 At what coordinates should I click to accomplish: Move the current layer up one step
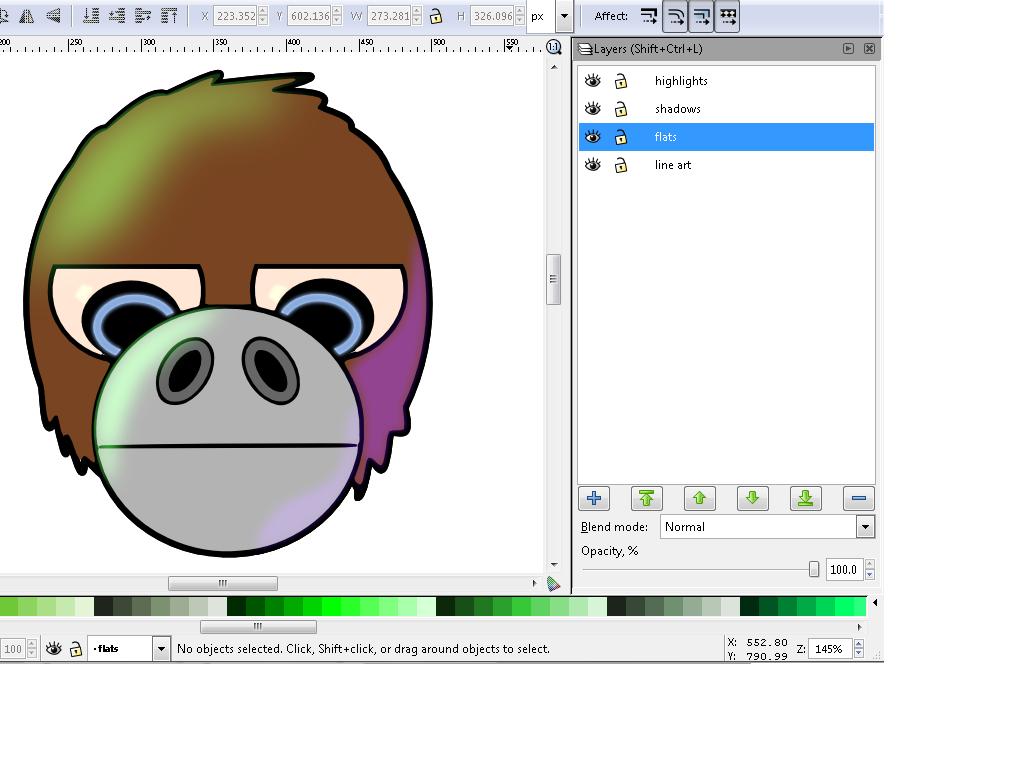pyautogui.click(x=699, y=498)
